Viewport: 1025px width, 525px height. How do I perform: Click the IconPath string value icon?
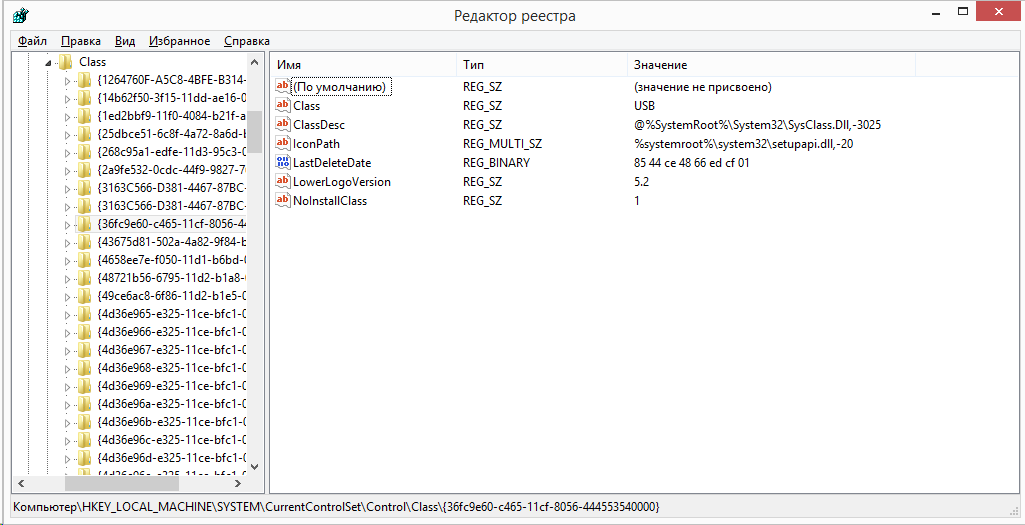[x=283, y=144]
